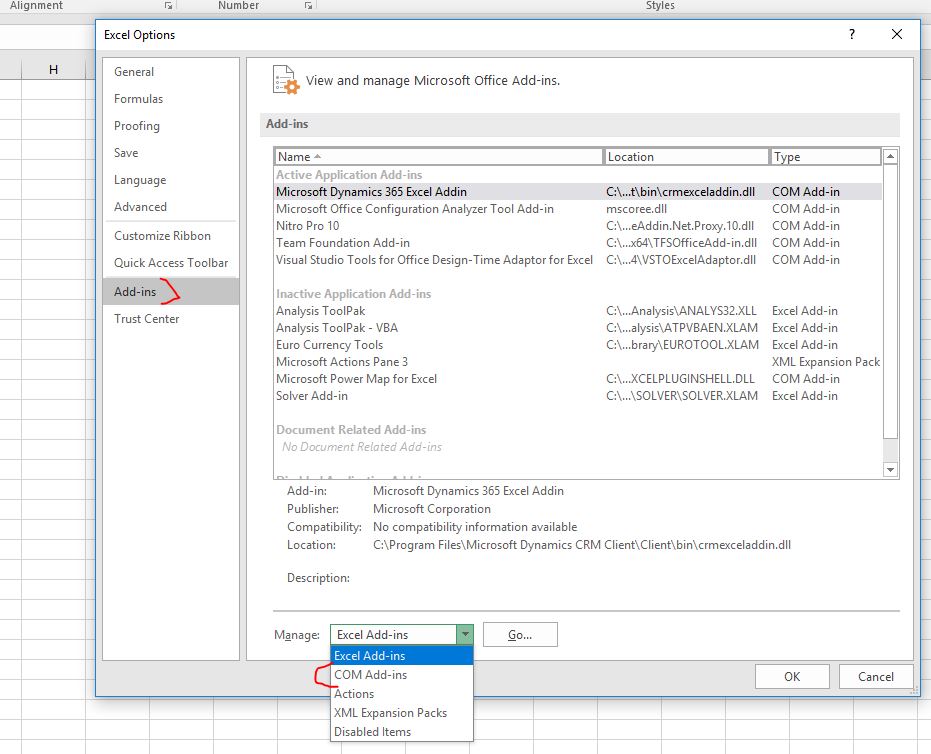931x754 pixels.
Task: Select Actions in the Manage dropdown
Action: (354, 694)
